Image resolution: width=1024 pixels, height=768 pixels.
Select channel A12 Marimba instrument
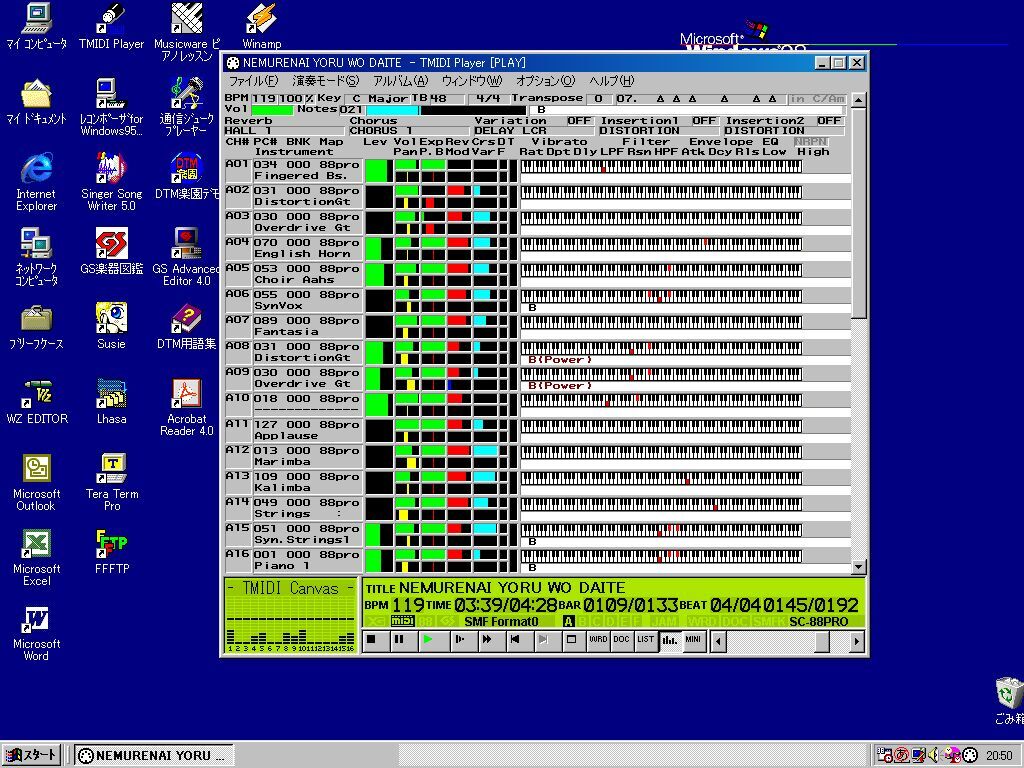(x=306, y=456)
